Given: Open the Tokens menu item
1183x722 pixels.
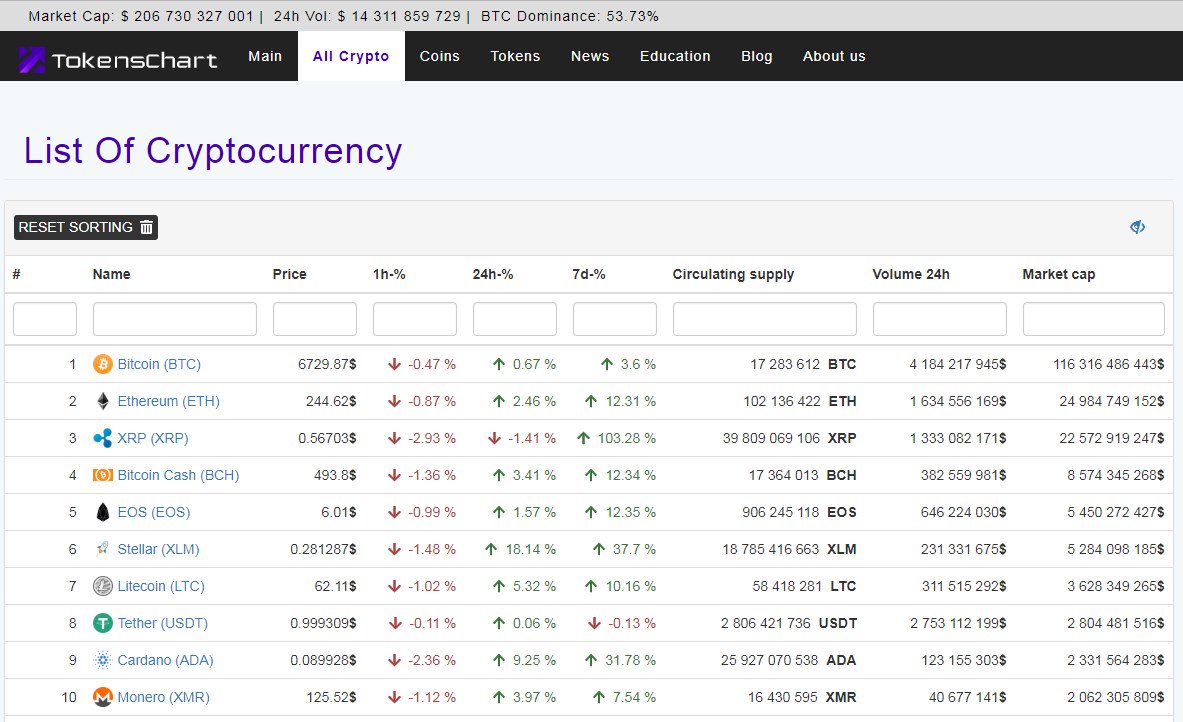Looking at the screenshot, I should pos(515,56).
